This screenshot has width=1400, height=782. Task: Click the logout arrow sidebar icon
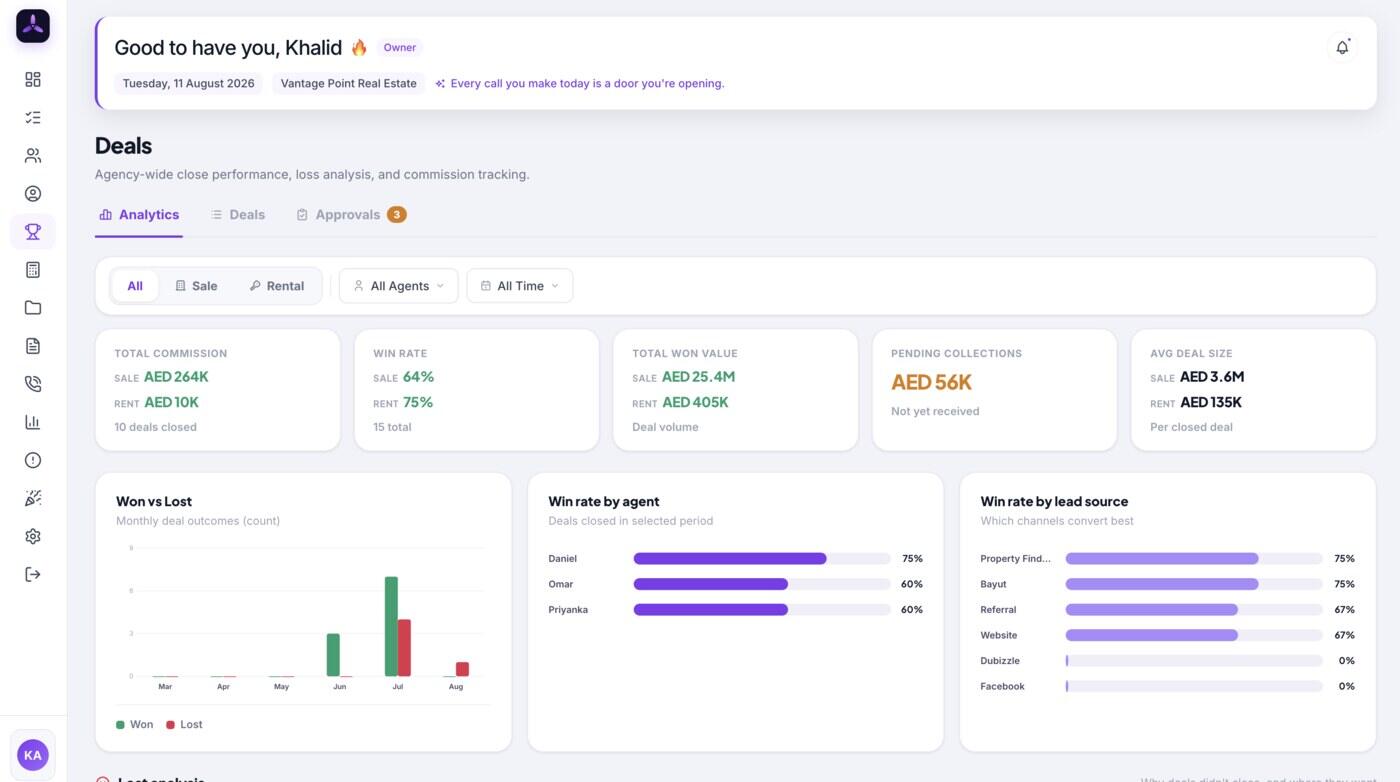[33, 574]
